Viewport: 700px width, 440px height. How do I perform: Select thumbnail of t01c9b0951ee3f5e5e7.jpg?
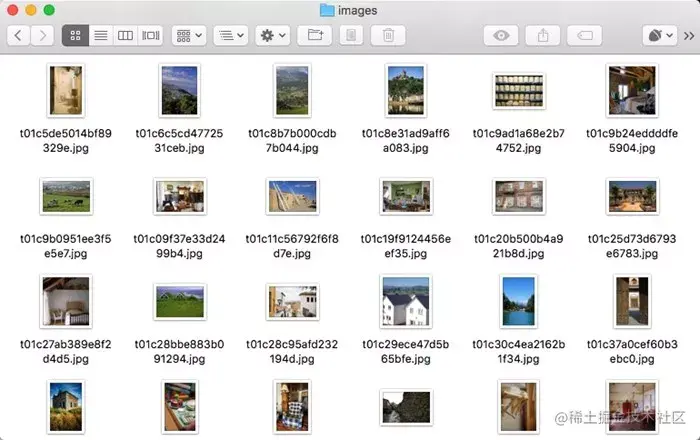click(66, 196)
